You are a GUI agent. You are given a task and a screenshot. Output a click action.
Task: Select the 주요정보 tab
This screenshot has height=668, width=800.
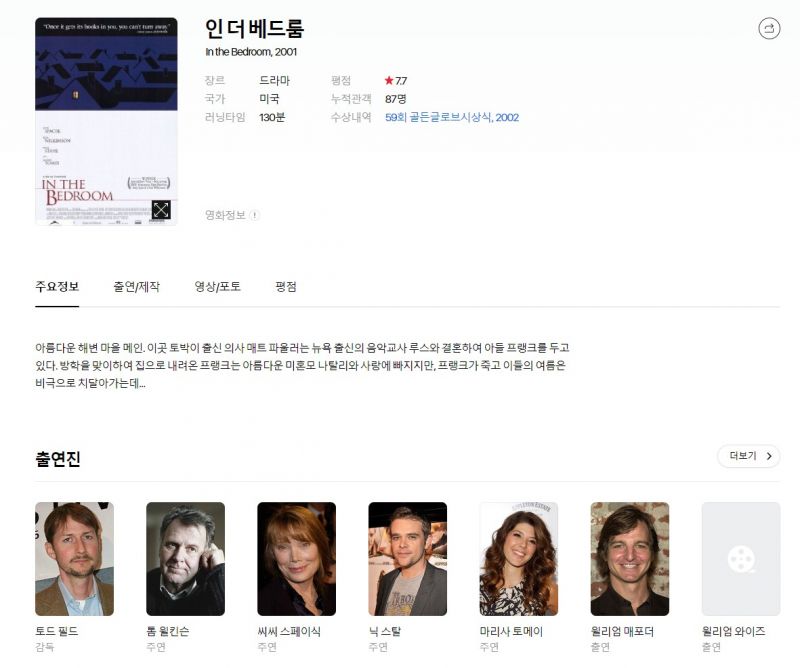point(57,287)
